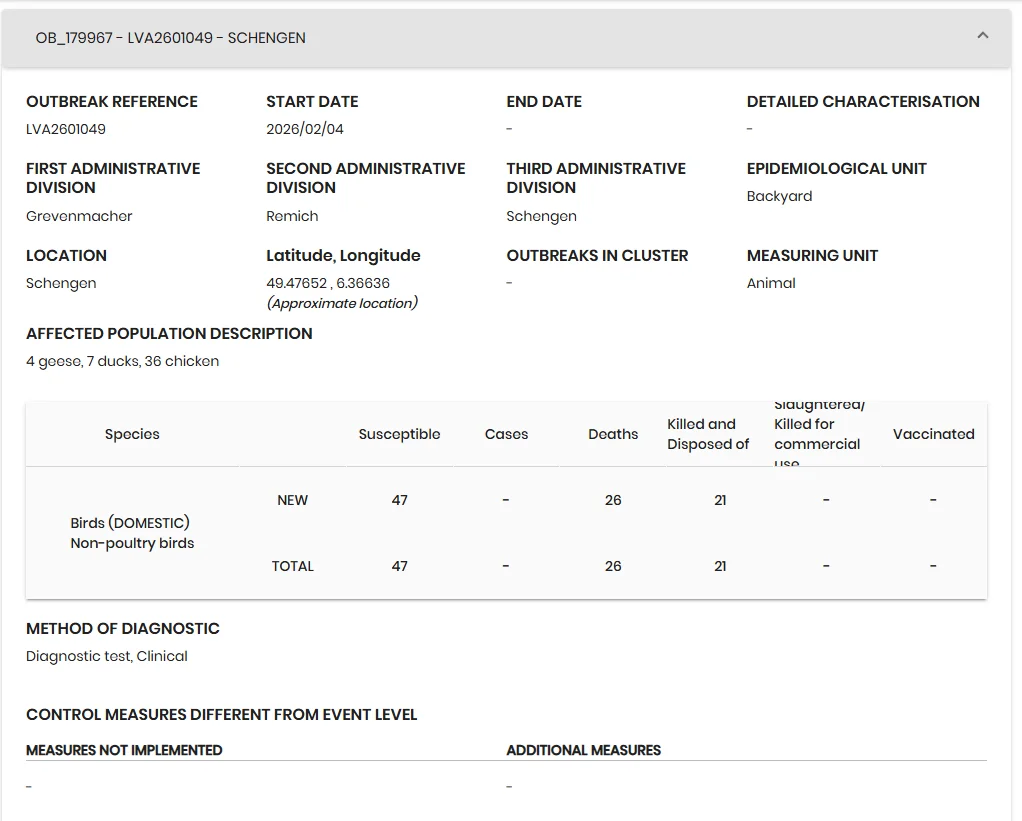1022x821 pixels.
Task: Click the Susceptible column header
Action: [399, 434]
